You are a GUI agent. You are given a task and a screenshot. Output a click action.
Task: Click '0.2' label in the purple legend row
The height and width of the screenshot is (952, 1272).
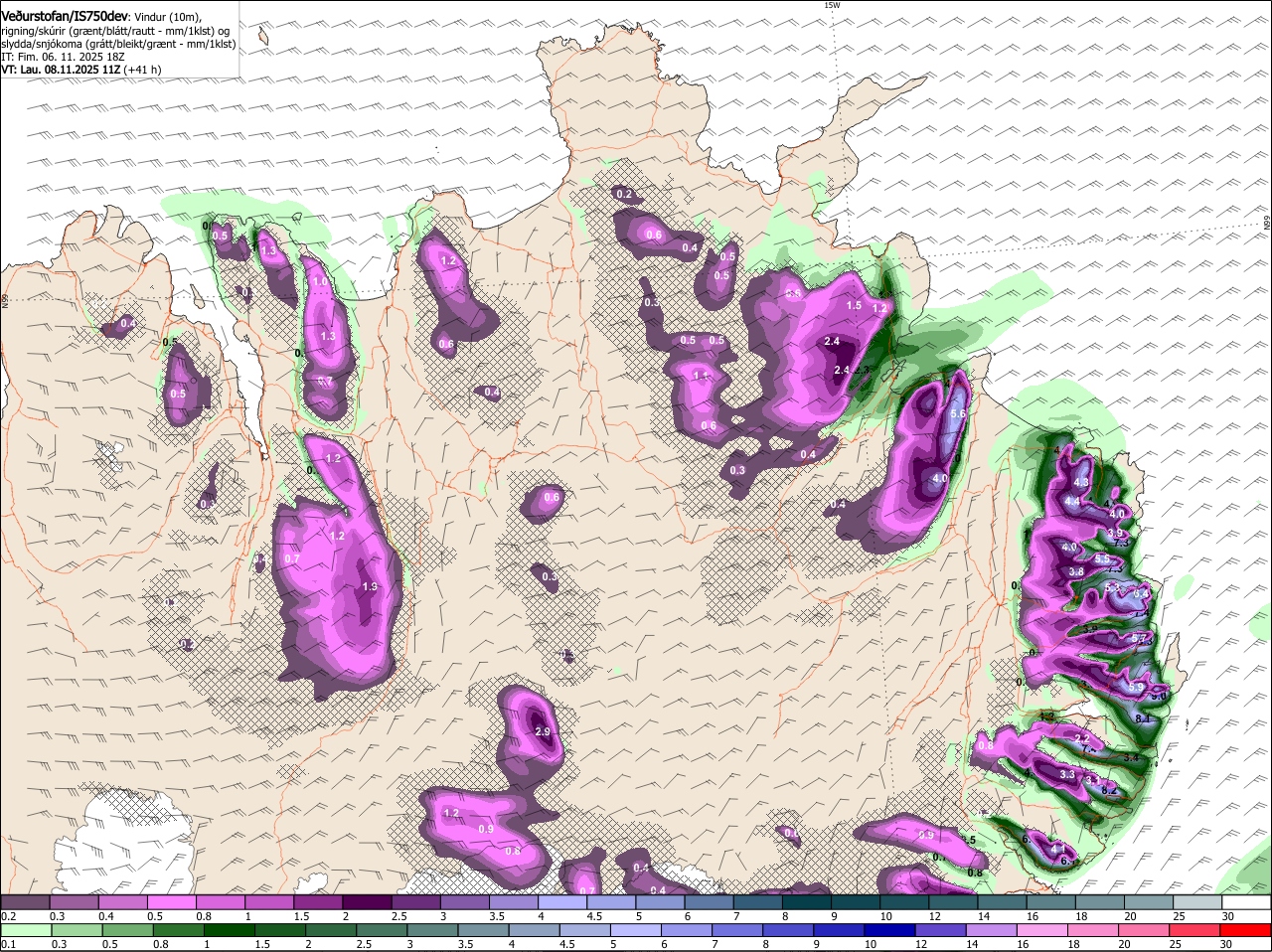[9, 916]
